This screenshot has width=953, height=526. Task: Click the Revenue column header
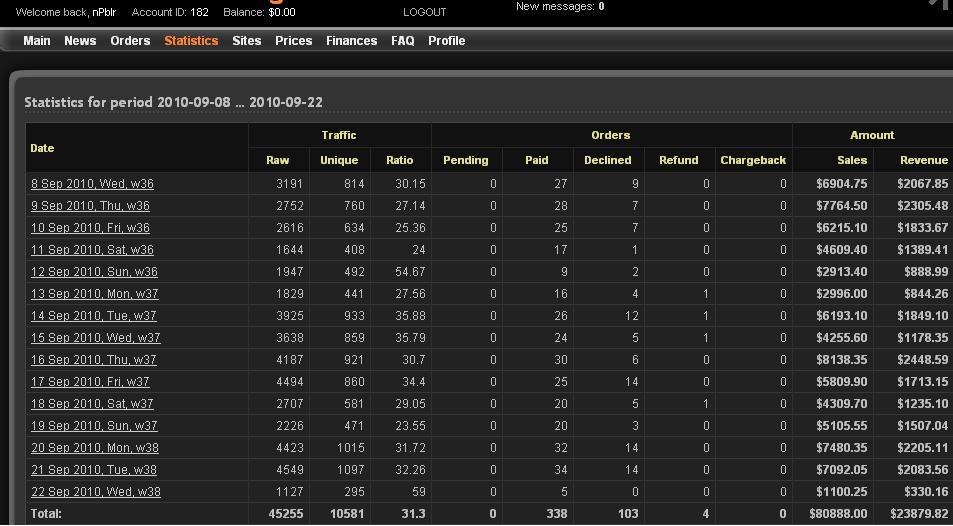point(924,160)
